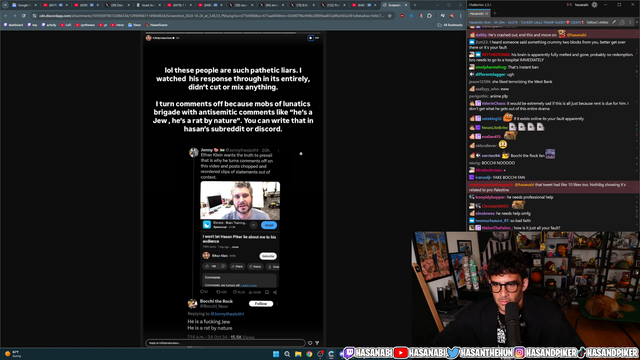640x360 pixels.
Task: Click the Ethan Klein video thumbnail
Action: pyautogui.click(x=240, y=200)
